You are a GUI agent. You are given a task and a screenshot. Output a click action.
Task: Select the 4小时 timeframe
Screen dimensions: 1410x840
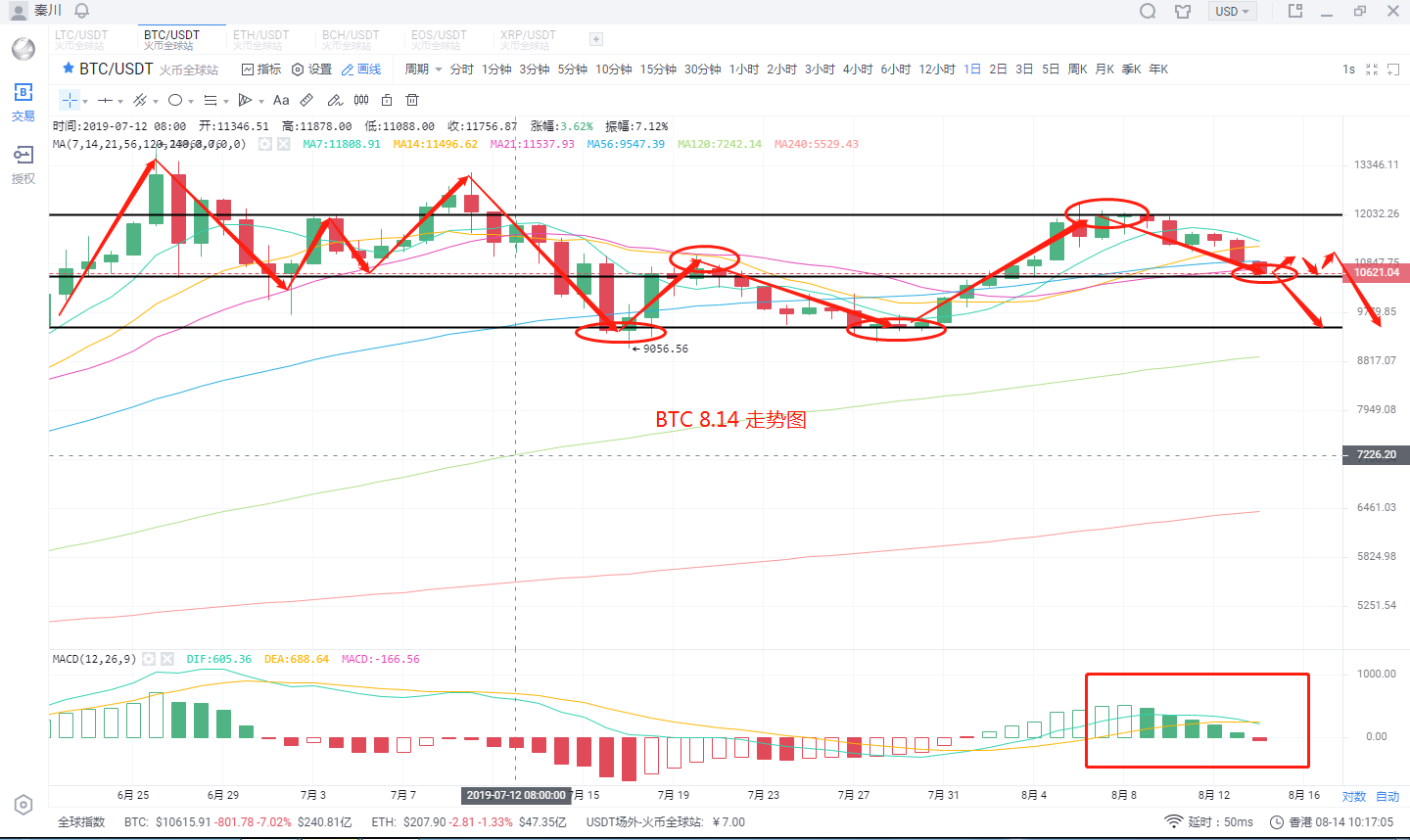point(858,69)
